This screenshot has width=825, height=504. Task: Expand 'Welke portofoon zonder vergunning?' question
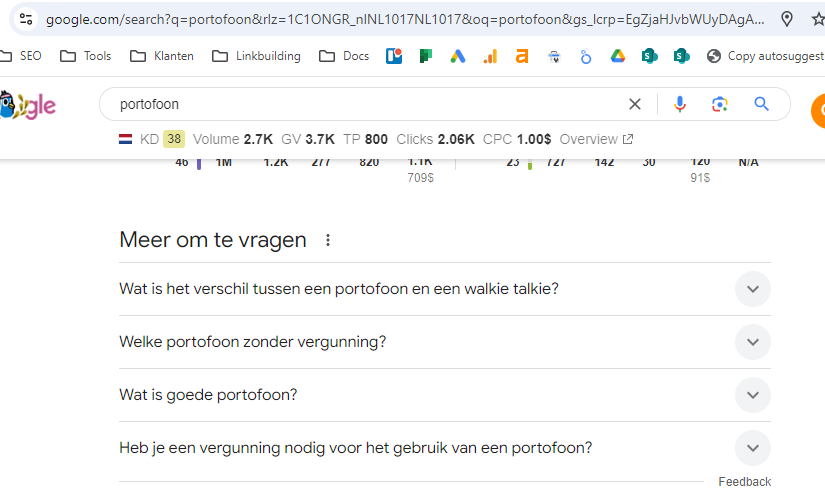point(752,342)
